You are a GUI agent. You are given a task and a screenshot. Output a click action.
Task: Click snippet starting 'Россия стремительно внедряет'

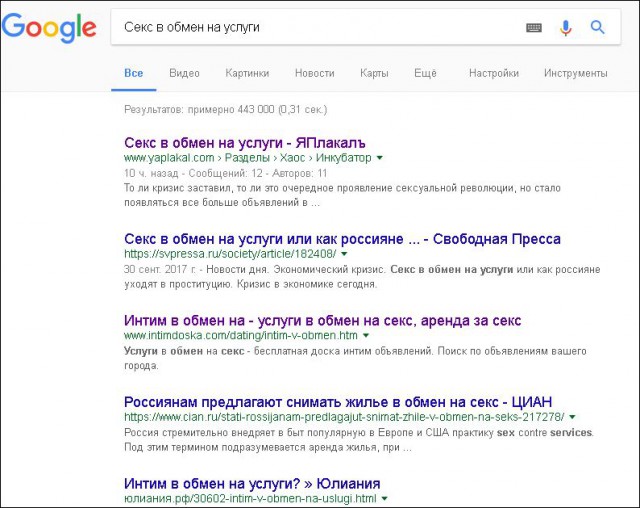(x=358, y=440)
